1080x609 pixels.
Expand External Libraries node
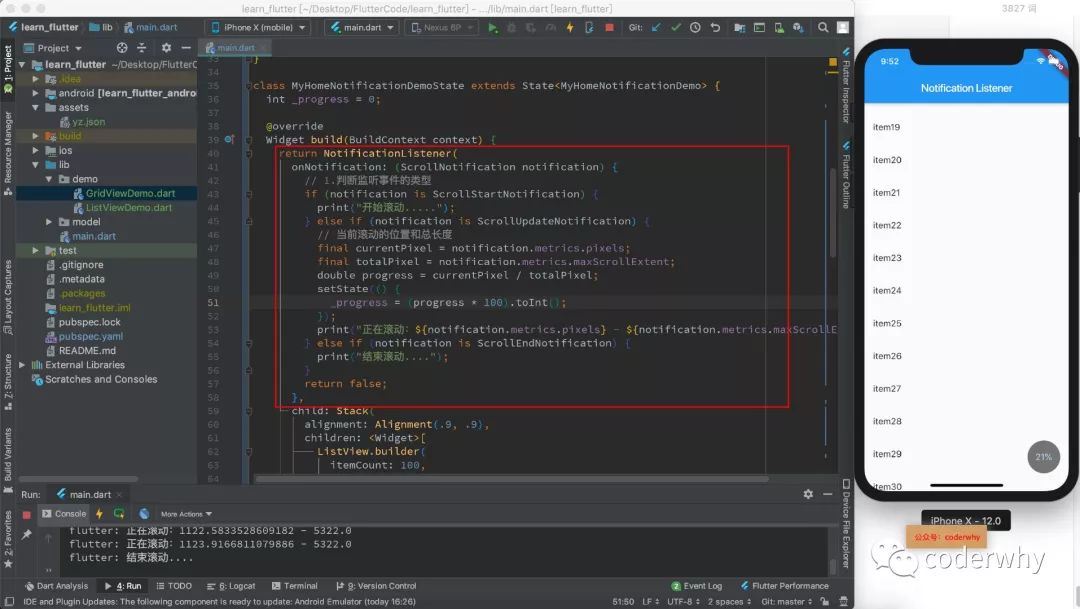tap(22, 364)
